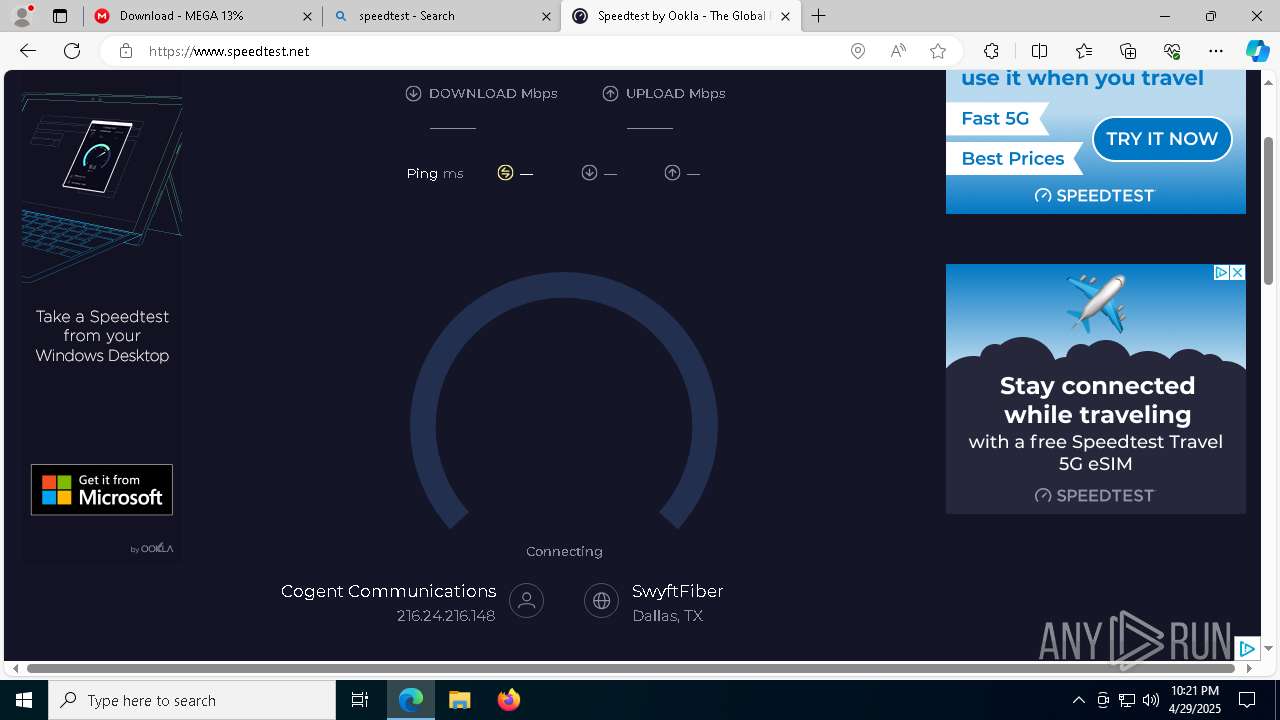Click Get it from Microsoft badge

102,490
